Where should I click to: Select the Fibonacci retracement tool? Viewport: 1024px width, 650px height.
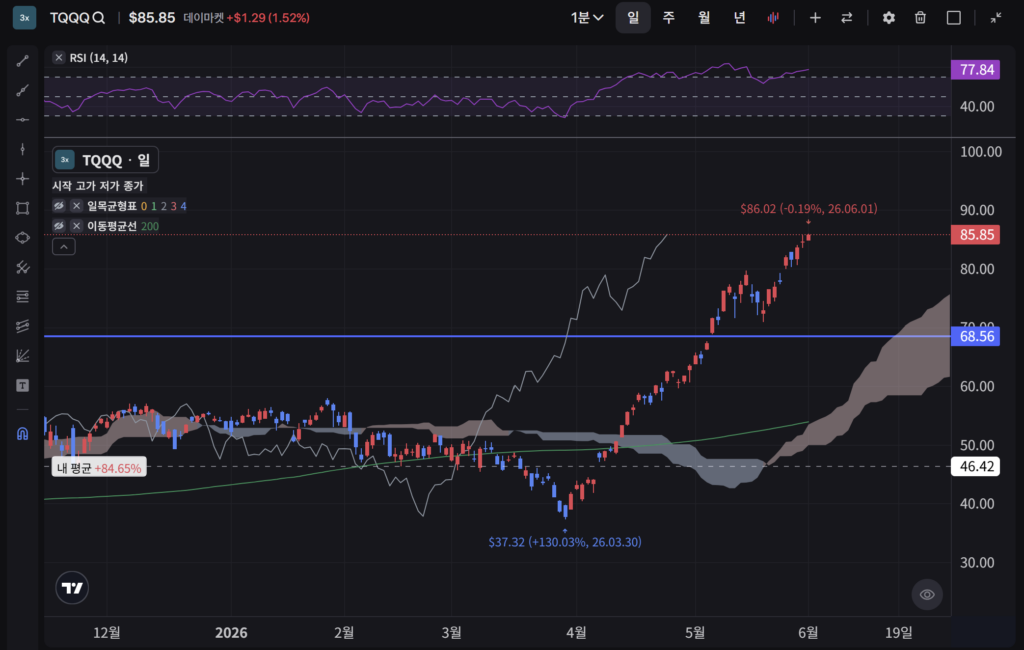point(22,297)
